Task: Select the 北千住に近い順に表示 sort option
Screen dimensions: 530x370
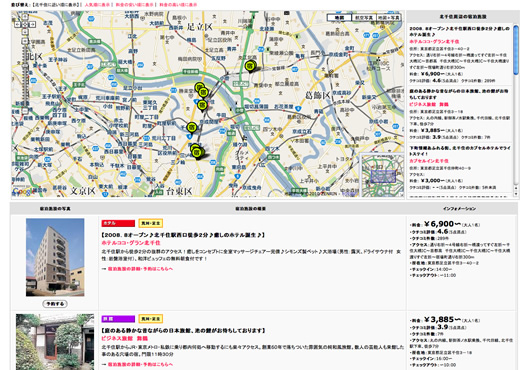Action: [x=57, y=5]
